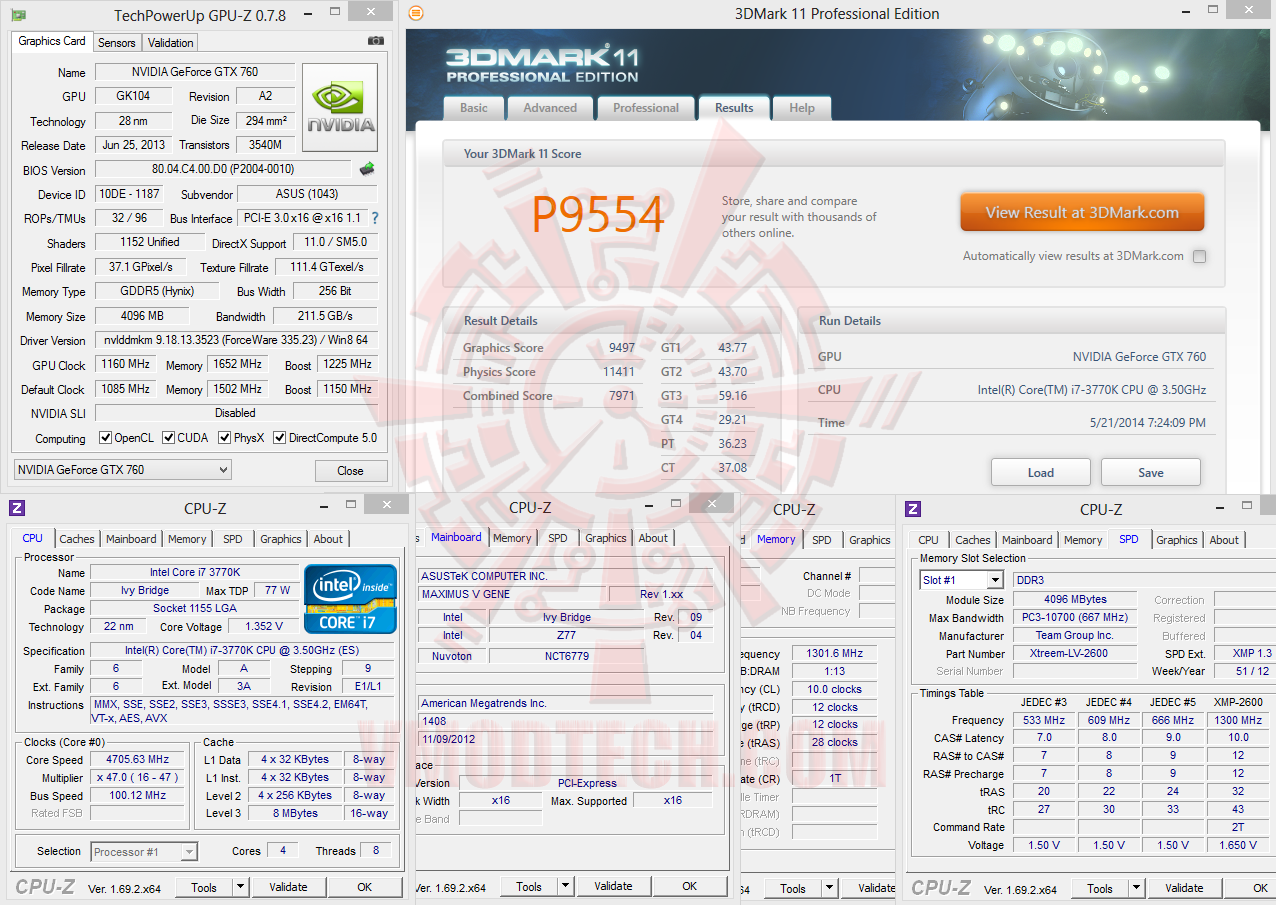The height and width of the screenshot is (905, 1276).
Task: Open the NVIDIA GeForce GTX 760 dropdown
Action: click(123, 470)
